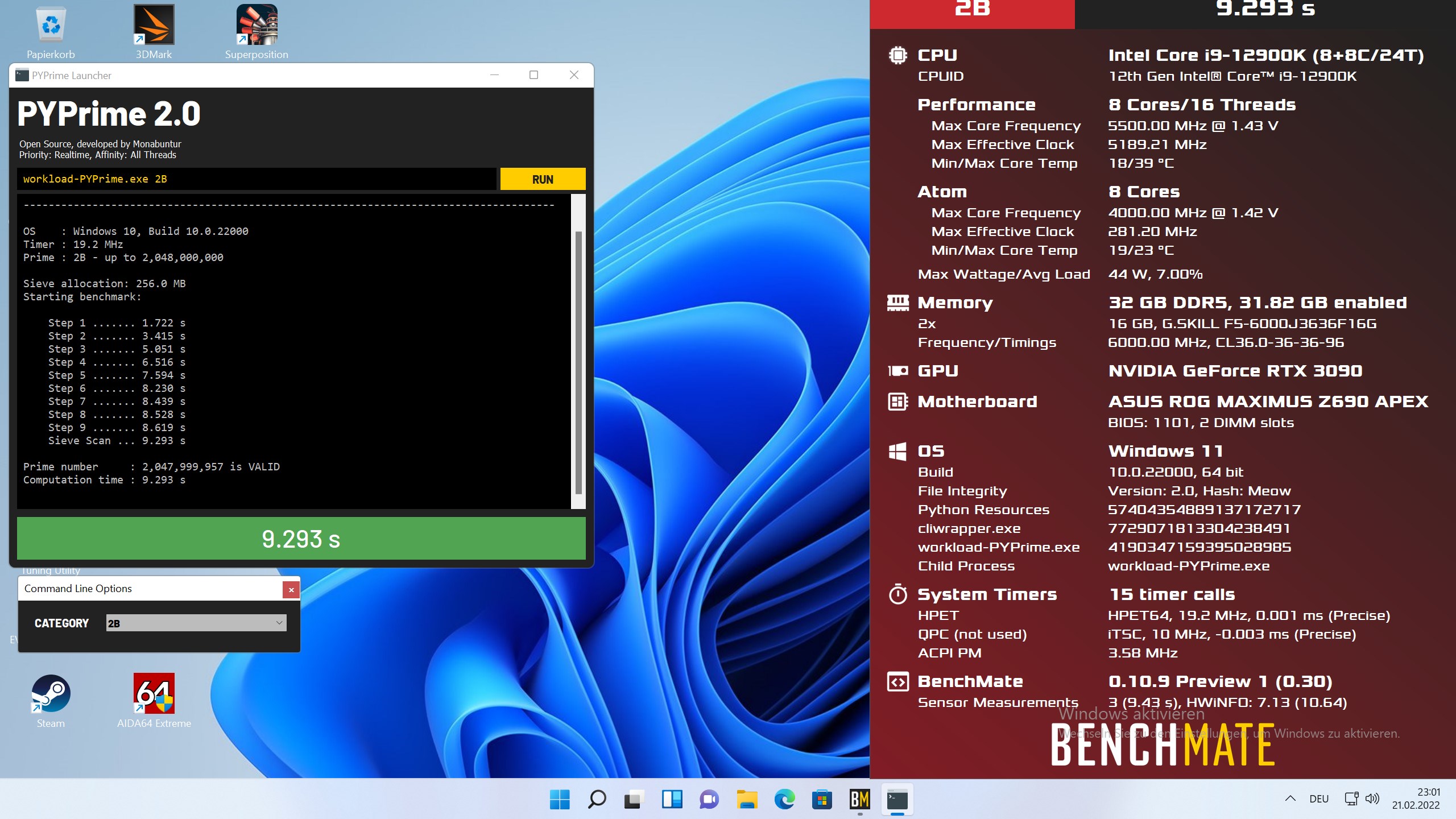Image resolution: width=1456 pixels, height=819 pixels.
Task: Click '5500.00 MHz @ 1.43 V' value
Action: click(x=1193, y=126)
